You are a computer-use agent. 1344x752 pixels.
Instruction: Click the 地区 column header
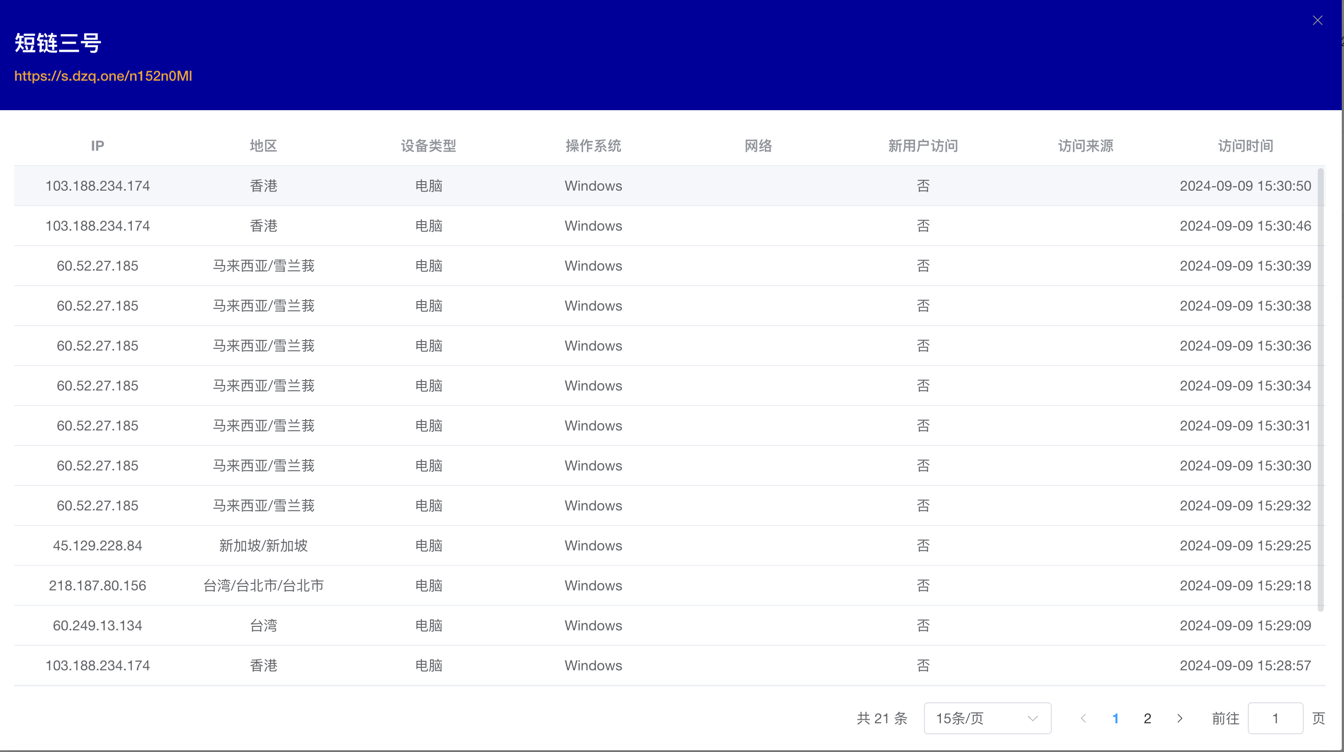263,146
